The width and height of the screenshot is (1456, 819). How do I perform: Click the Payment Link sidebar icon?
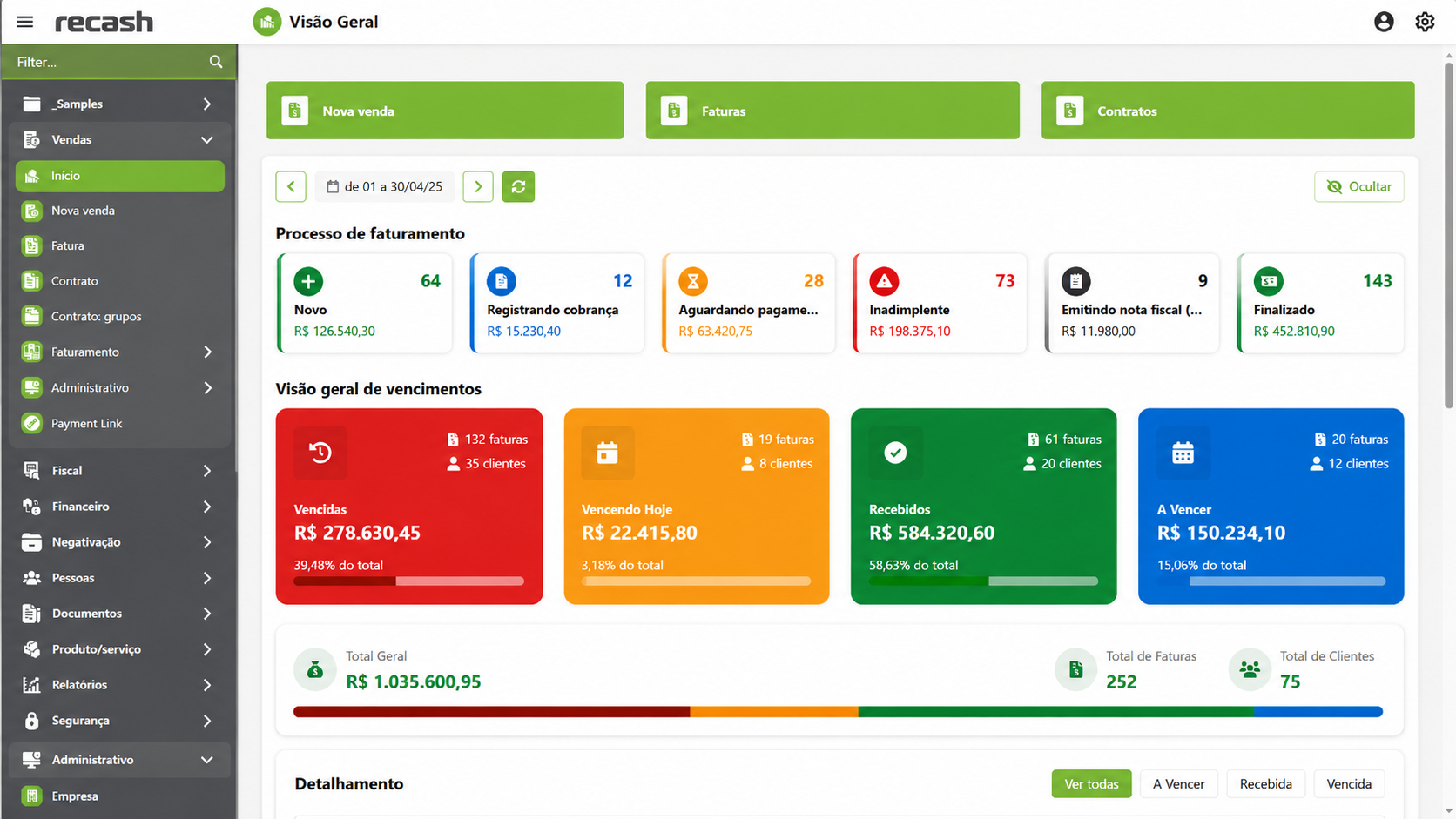pyautogui.click(x=32, y=423)
